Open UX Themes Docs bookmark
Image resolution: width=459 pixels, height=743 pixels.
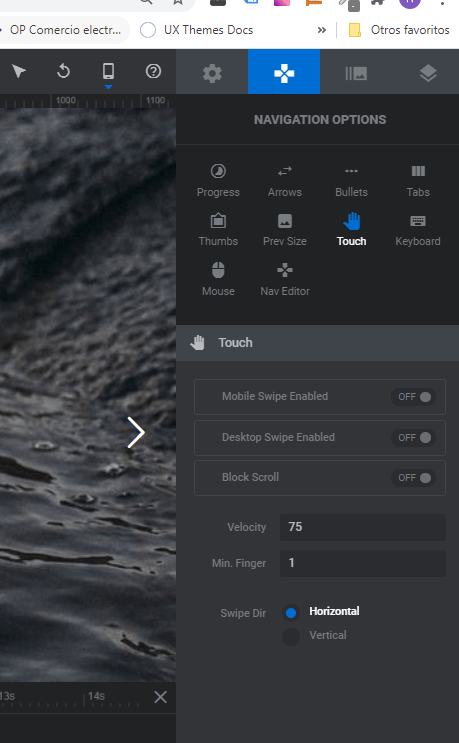[197, 30]
